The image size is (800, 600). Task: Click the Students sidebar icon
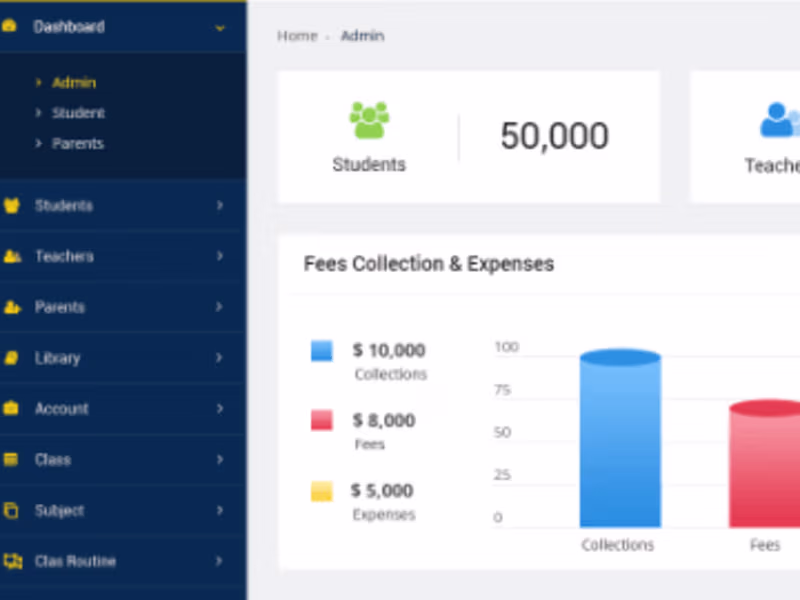(x=12, y=205)
